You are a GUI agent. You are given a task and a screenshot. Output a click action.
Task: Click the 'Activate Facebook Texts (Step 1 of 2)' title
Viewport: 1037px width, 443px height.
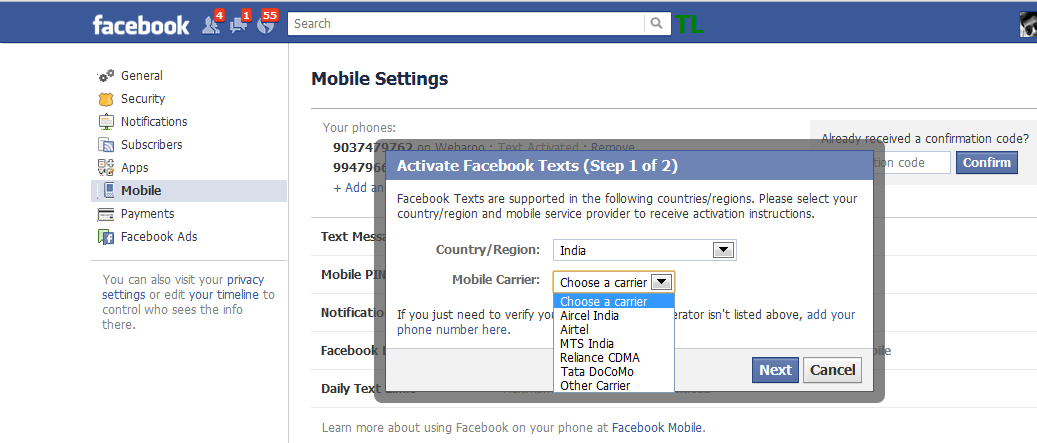(537, 166)
